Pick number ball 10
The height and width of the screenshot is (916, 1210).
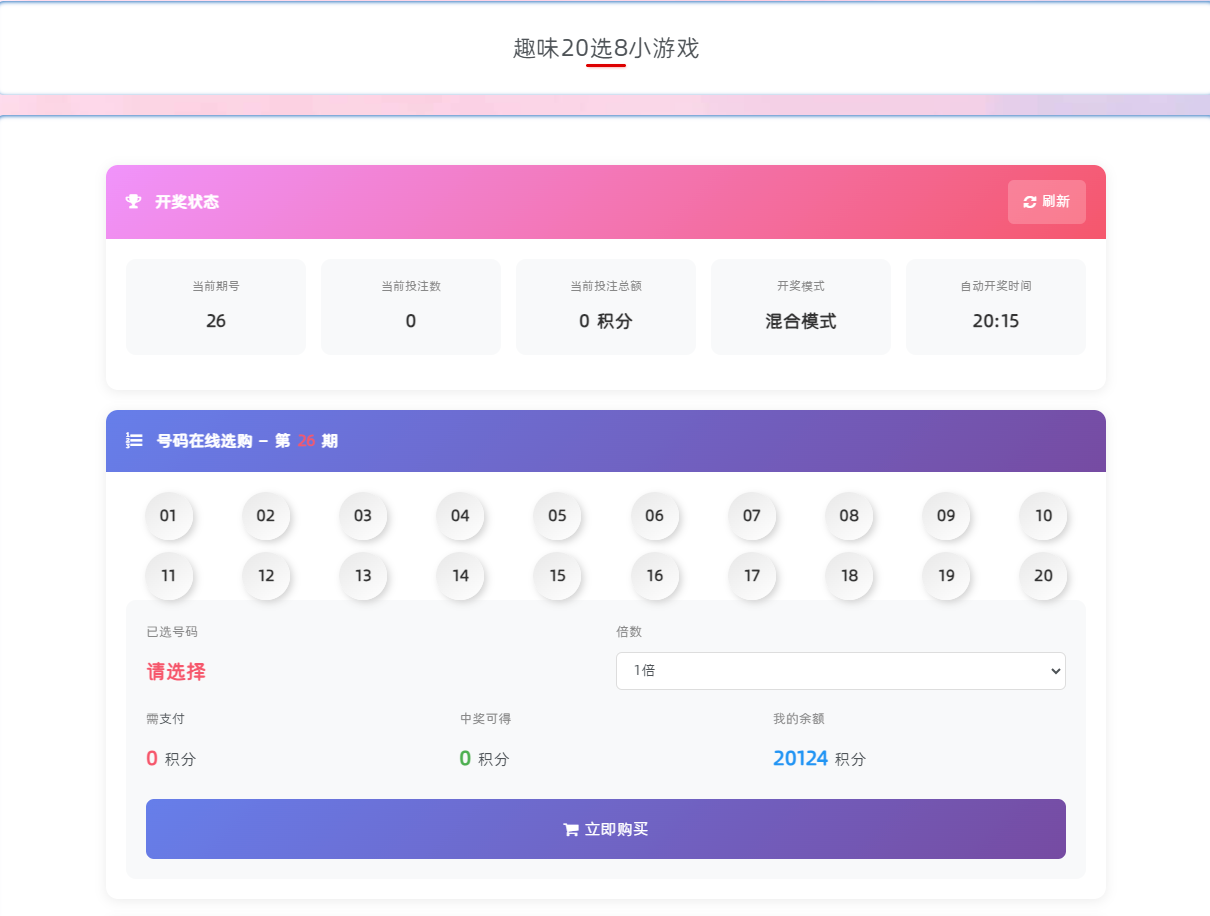[x=1043, y=516]
